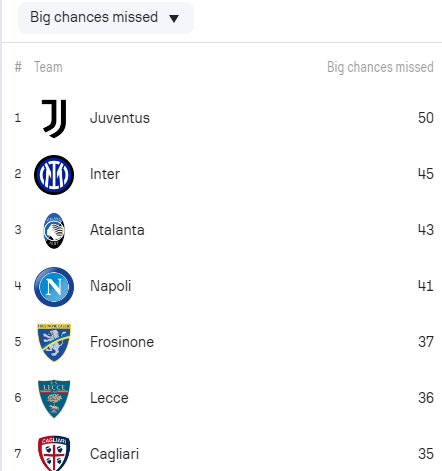The width and height of the screenshot is (442, 471).
Task: Open the Cagliari team name link
Action: pyautogui.click(x=114, y=454)
